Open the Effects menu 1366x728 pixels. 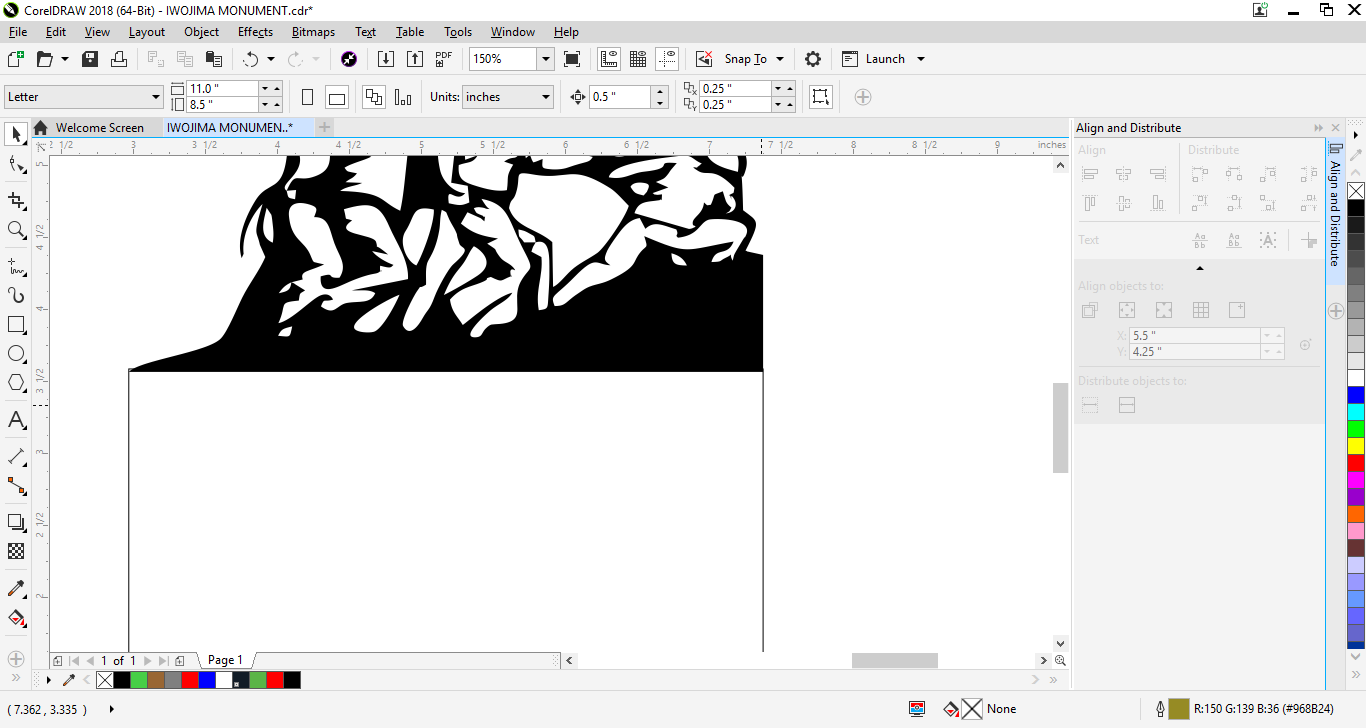pos(255,32)
